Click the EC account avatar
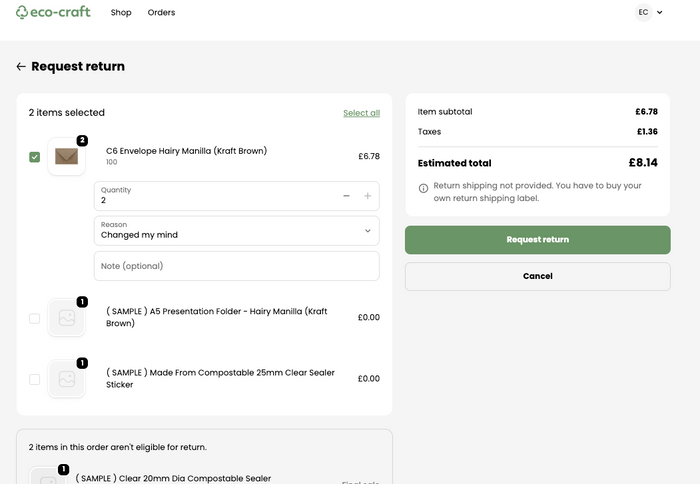 tap(643, 12)
